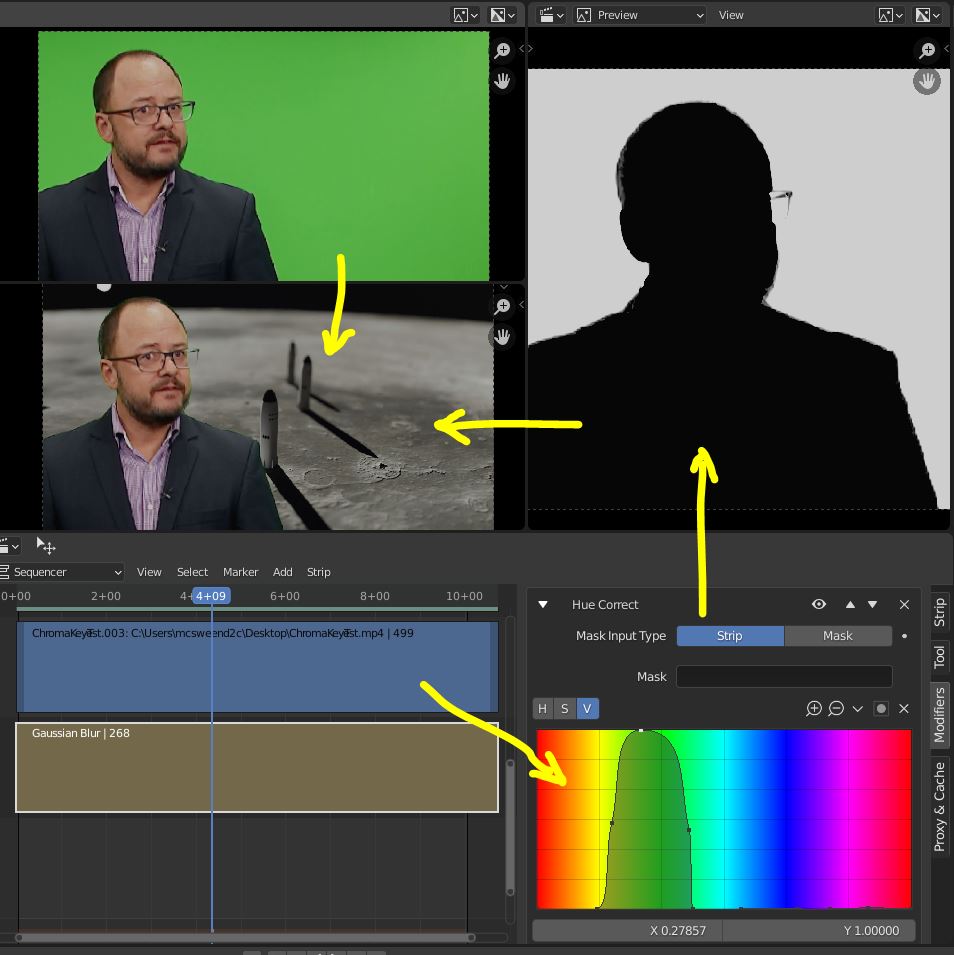The width and height of the screenshot is (954, 955).
Task: Click the Mask input field
Action: [x=785, y=677]
